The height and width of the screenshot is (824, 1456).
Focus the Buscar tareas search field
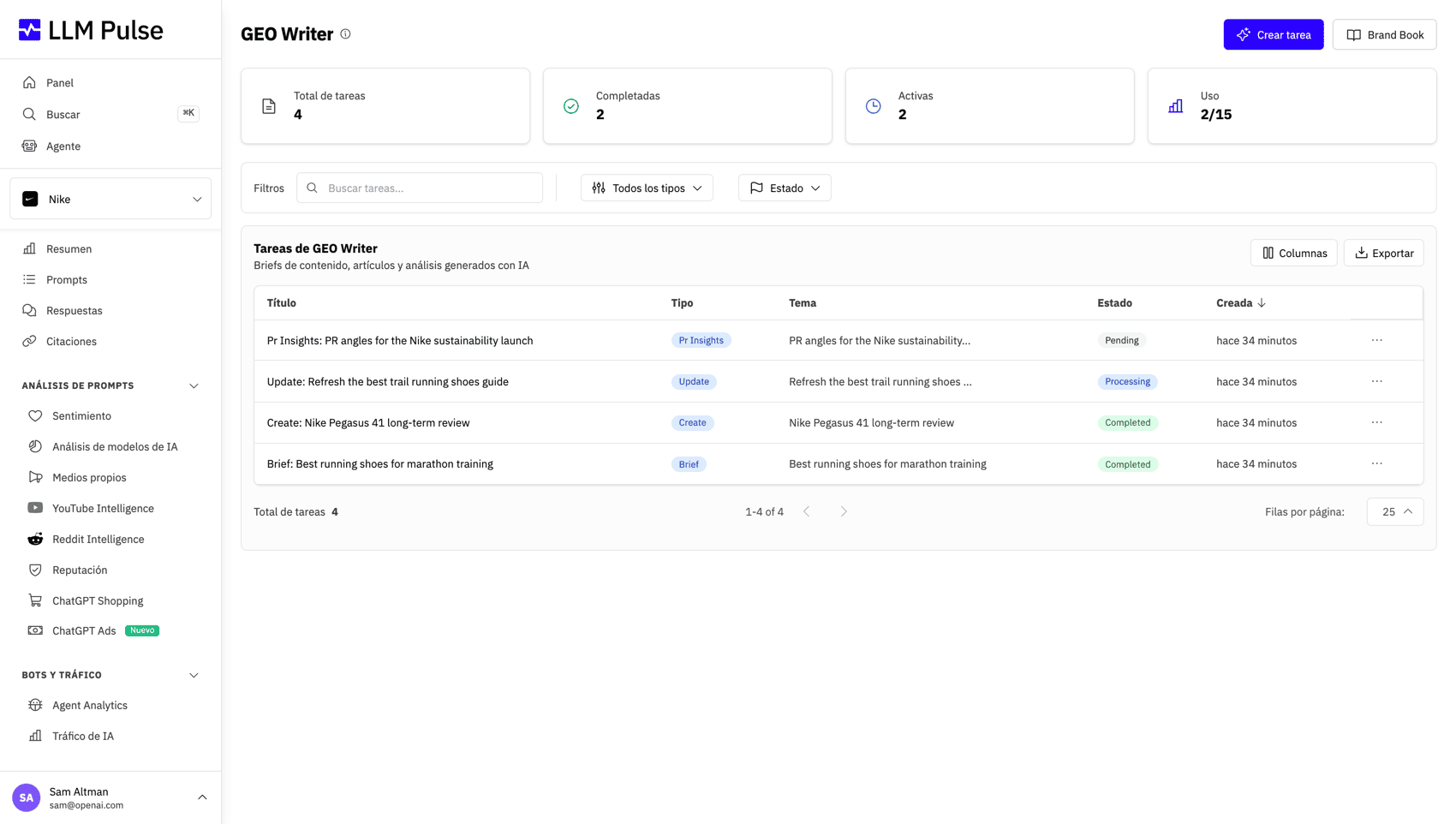pos(420,188)
